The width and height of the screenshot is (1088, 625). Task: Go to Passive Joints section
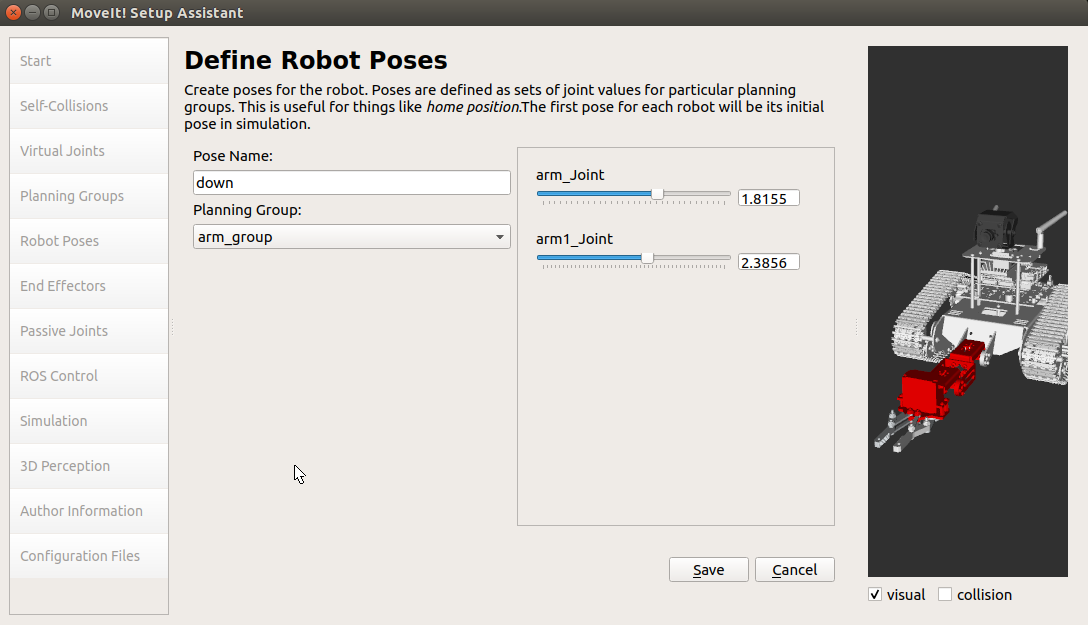[x=89, y=332]
